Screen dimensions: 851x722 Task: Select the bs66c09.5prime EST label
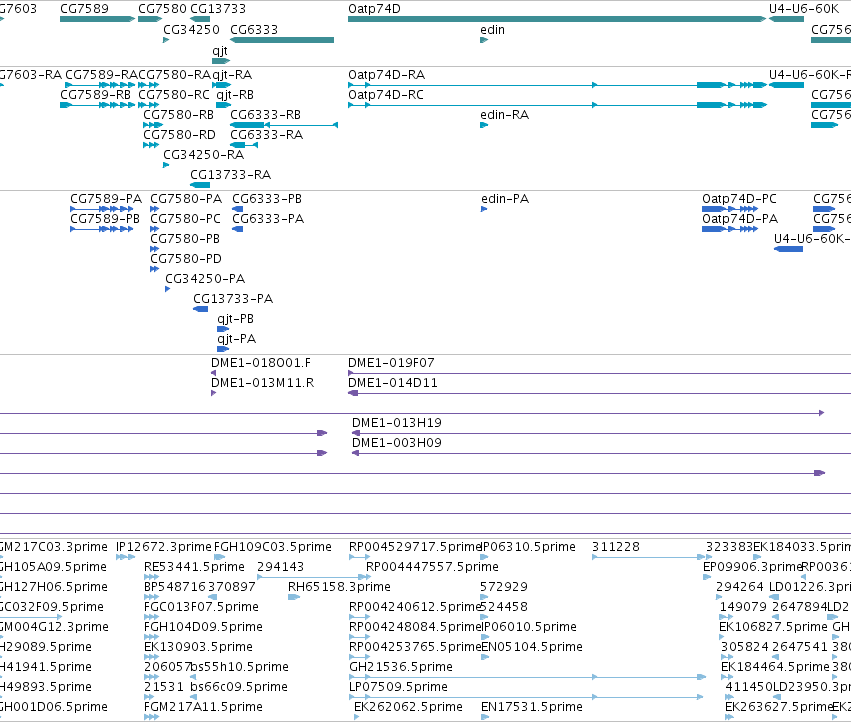pyautogui.click(x=239, y=687)
